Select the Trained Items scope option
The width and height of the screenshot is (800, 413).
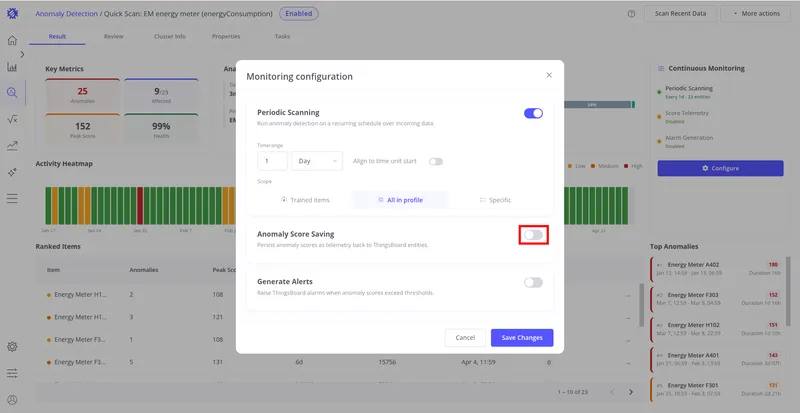305,200
